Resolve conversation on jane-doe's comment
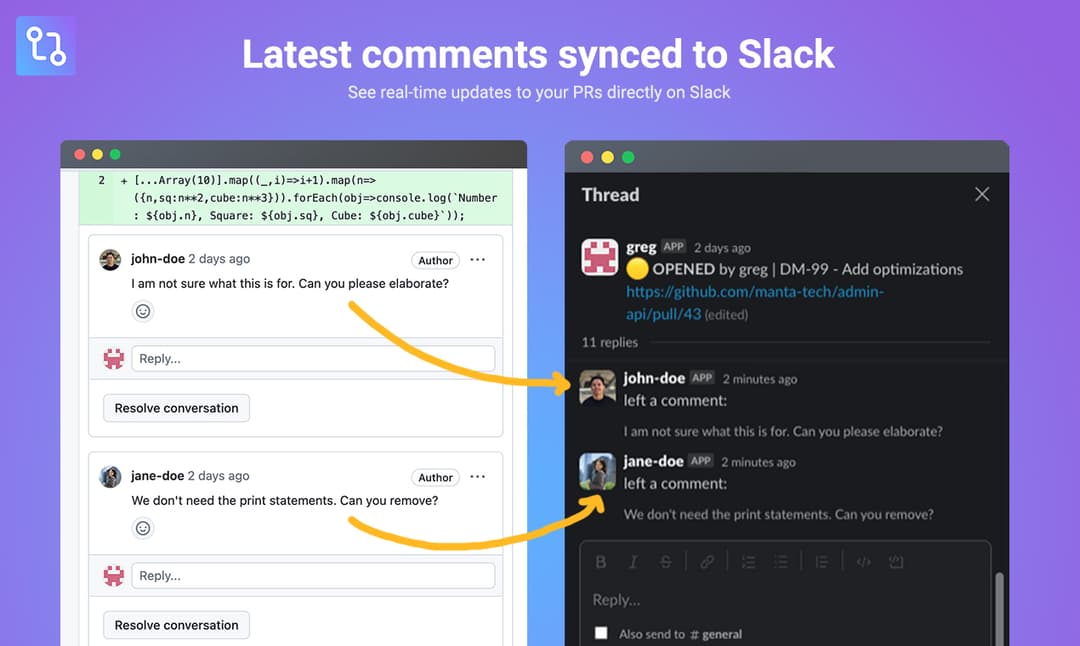Screen dimensions: 1080x646 (x=176, y=625)
